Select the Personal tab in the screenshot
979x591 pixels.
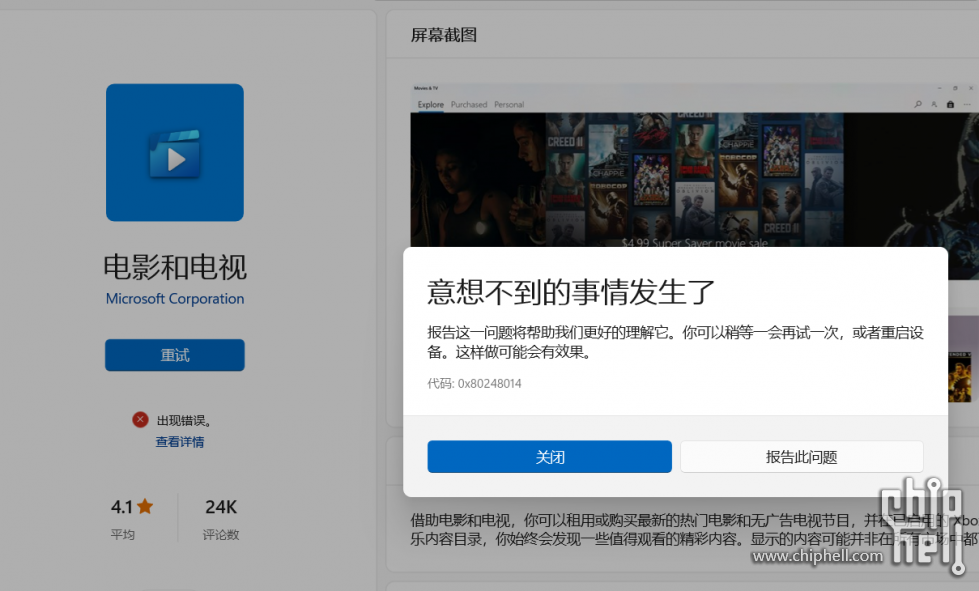[x=509, y=104]
